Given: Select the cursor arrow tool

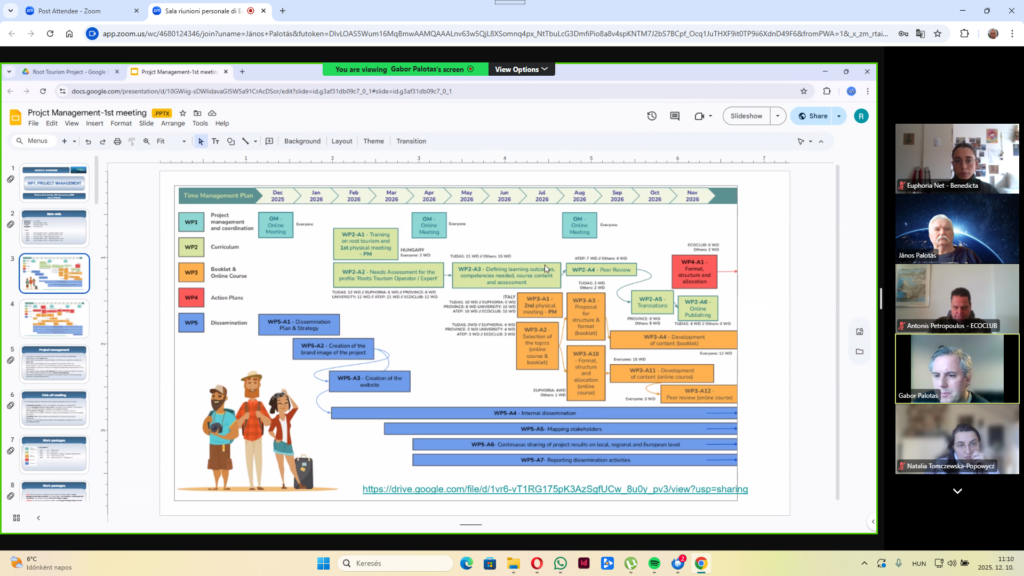Looking at the screenshot, I should coord(200,141).
